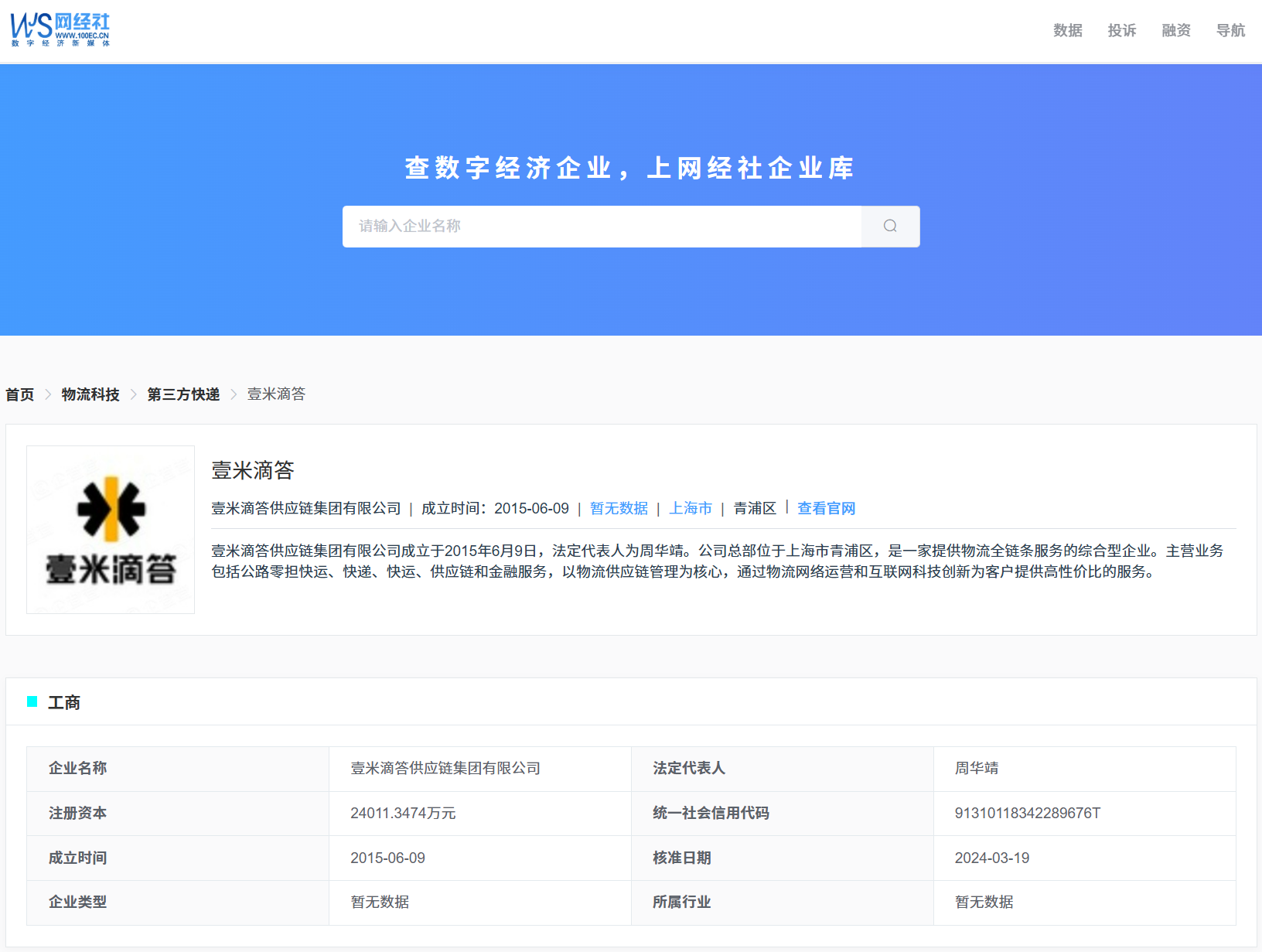
Task: Click the 法定代表人 label cell
Action: (783, 769)
